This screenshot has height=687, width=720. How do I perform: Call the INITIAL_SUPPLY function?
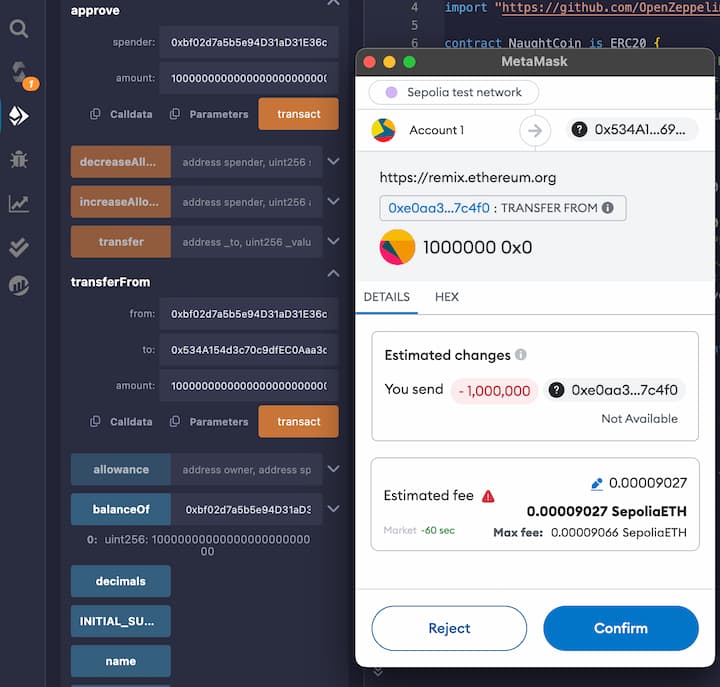point(121,621)
